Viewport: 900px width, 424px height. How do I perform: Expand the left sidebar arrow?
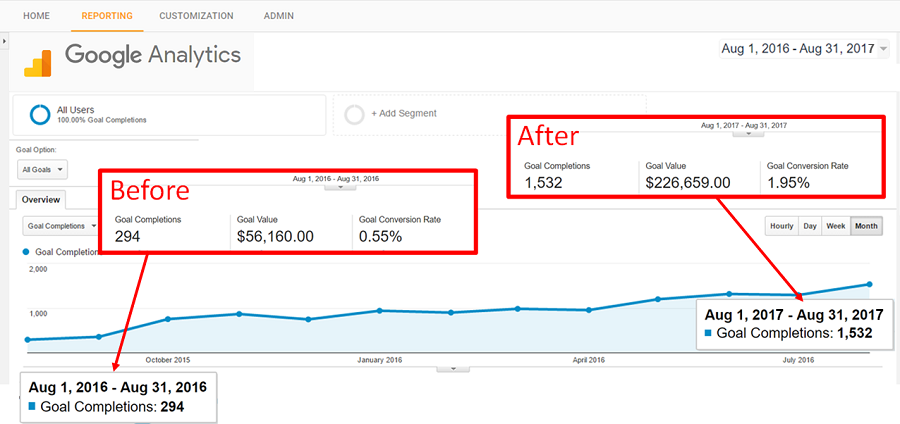click(x=4, y=41)
